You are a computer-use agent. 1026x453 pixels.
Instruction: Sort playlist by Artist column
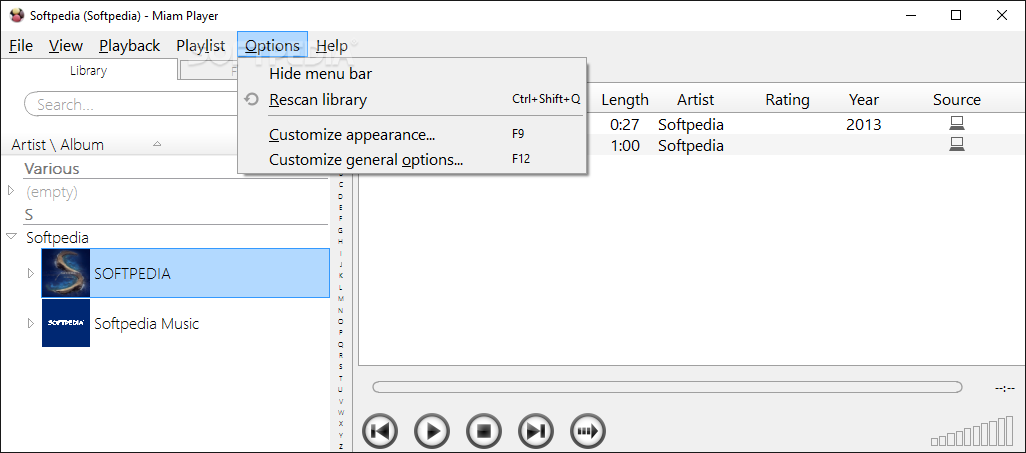pyautogui.click(x=695, y=100)
